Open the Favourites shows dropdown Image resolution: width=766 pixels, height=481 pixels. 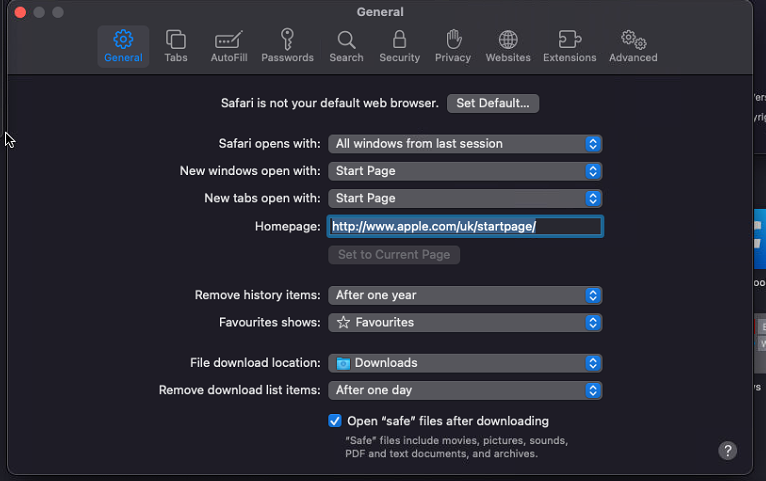[465, 323]
